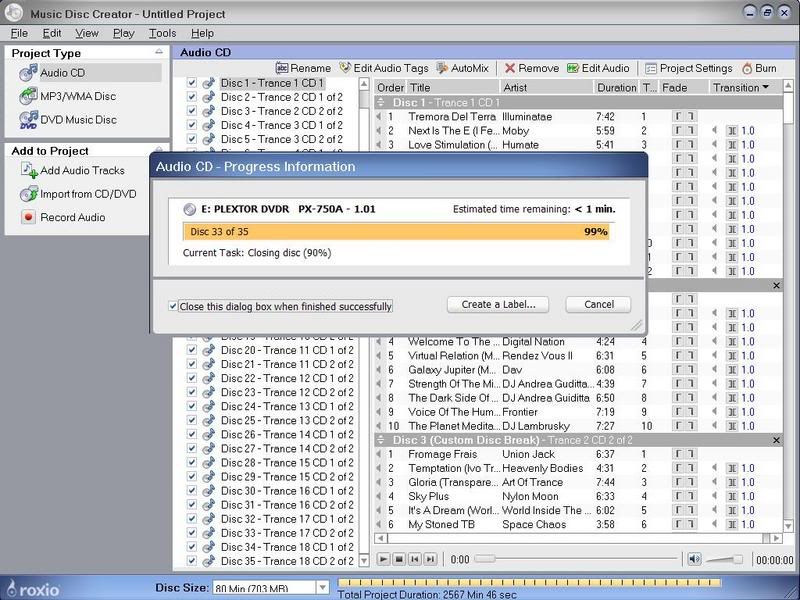Start Record Audio
This screenshot has height=600, width=800.
pyautogui.click(x=63, y=217)
